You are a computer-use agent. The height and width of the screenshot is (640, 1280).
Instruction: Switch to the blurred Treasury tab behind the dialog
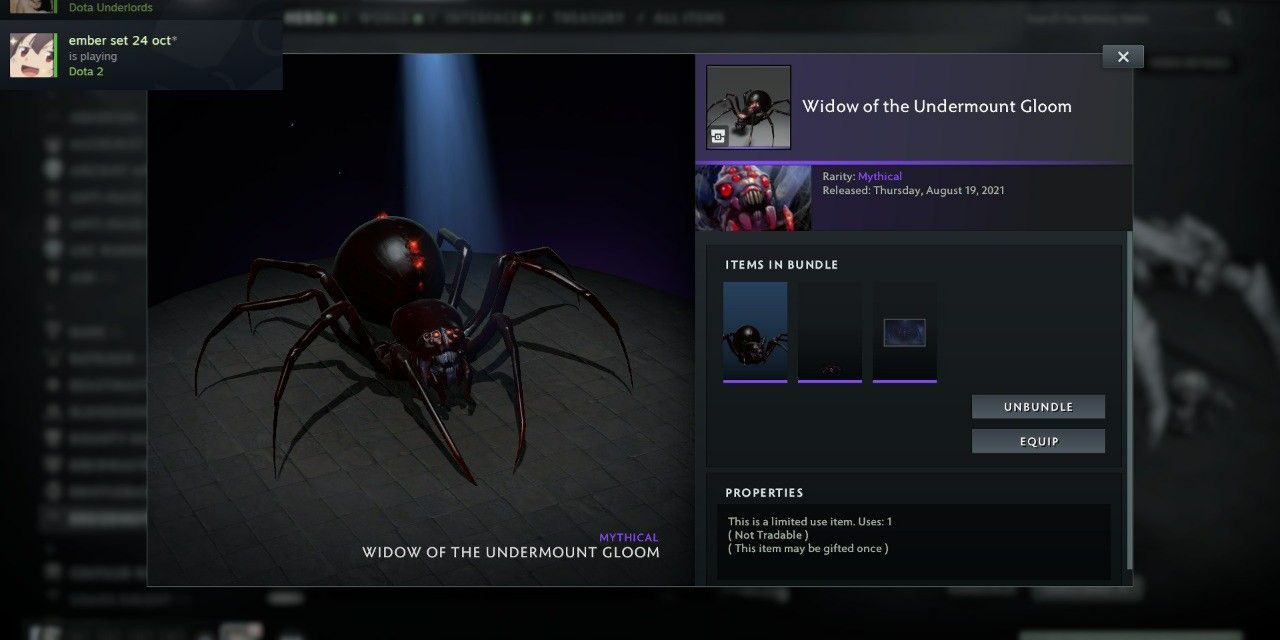point(590,18)
